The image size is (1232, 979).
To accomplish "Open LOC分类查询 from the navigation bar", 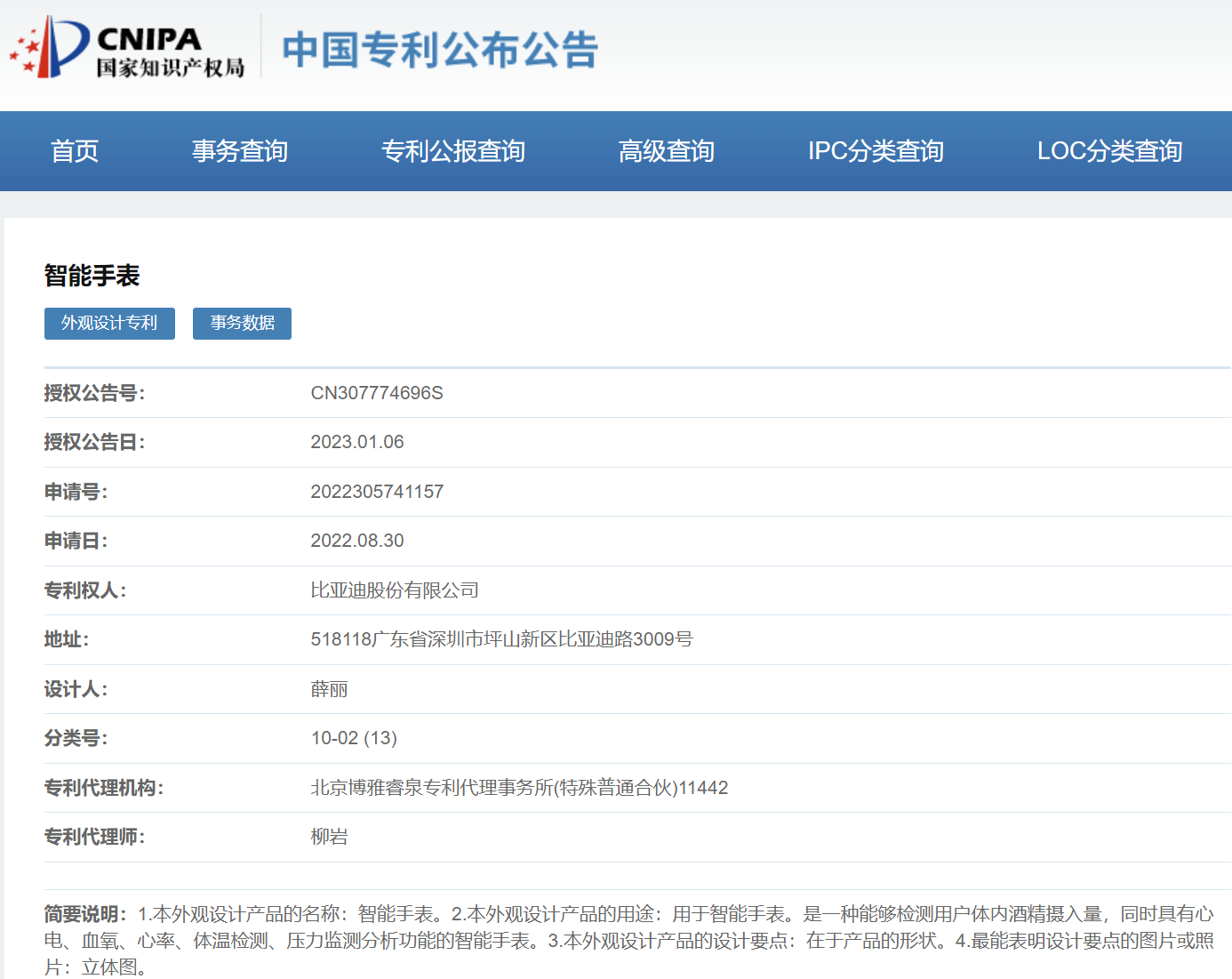I will (1109, 151).
